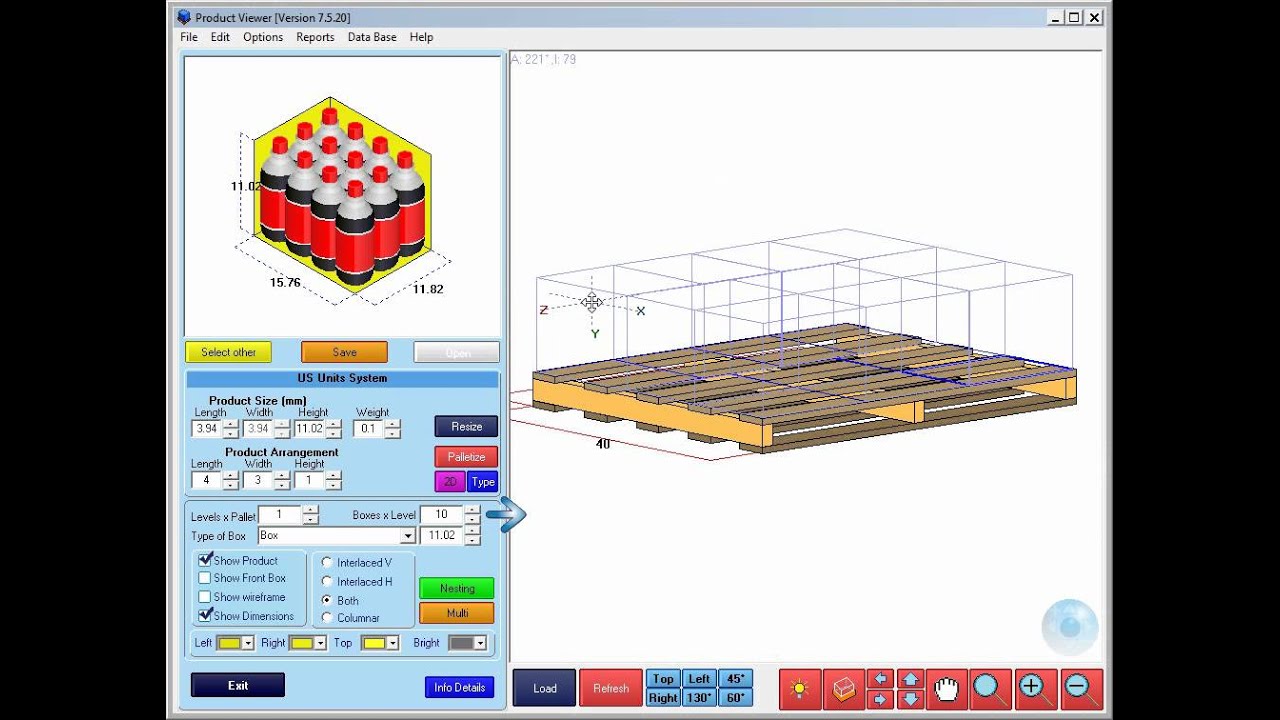Viewport: 1280px width, 720px height.
Task: Click the sun light icon in the view toolbar
Action: [x=799, y=688]
